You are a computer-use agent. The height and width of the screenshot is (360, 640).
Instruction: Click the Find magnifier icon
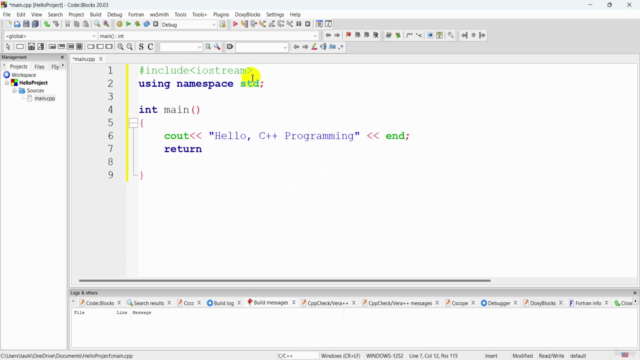coord(97,24)
